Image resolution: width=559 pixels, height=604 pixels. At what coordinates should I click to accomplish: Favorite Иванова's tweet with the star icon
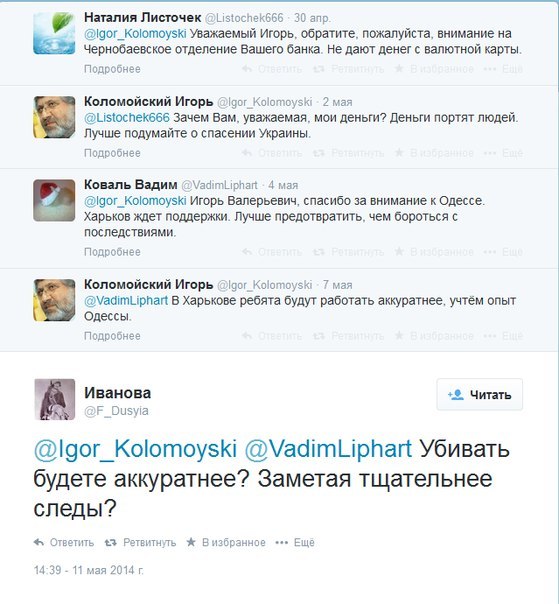[191, 542]
